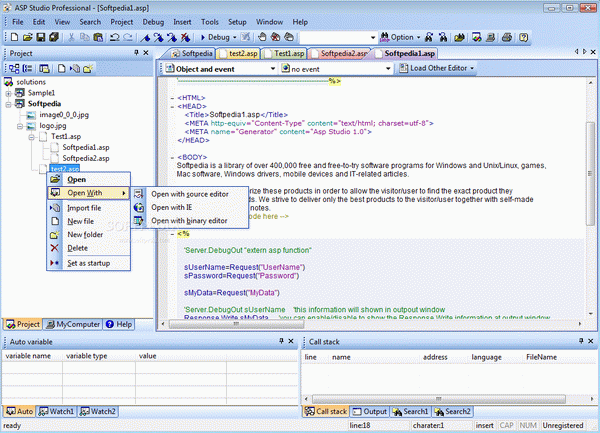
Task: Switch to the MyComputer panel tab
Action: (72, 324)
